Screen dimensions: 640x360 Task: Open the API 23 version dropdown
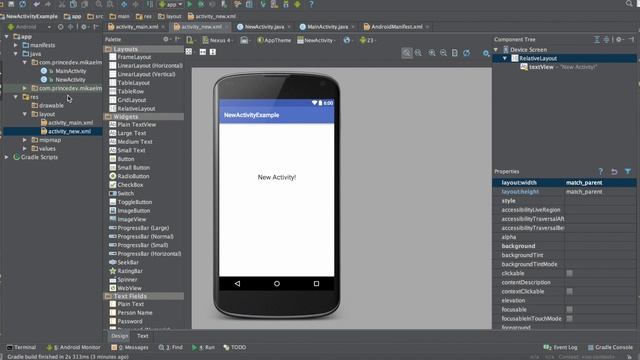pyautogui.click(x=367, y=40)
